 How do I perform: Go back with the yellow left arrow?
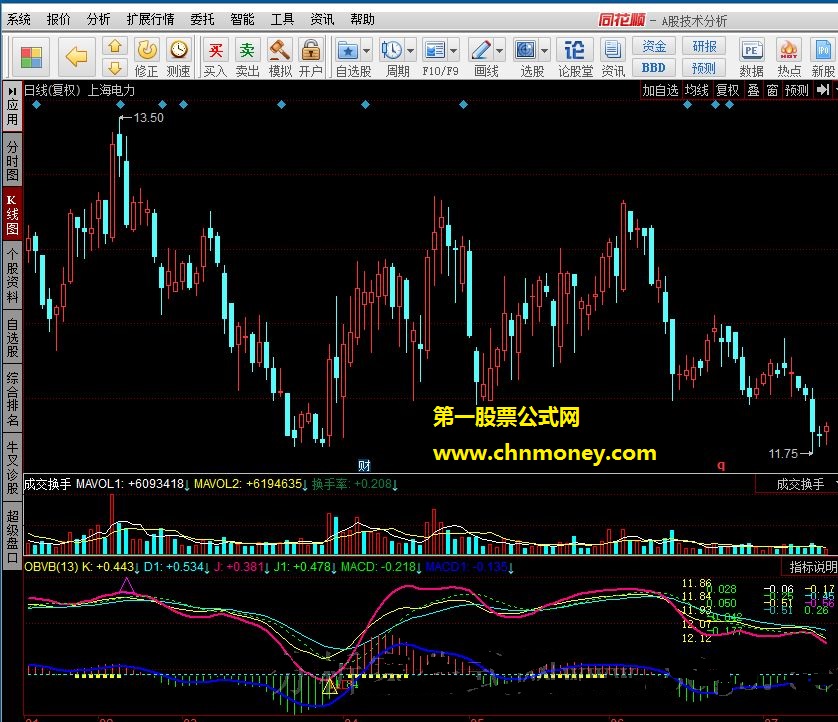point(76,57)
